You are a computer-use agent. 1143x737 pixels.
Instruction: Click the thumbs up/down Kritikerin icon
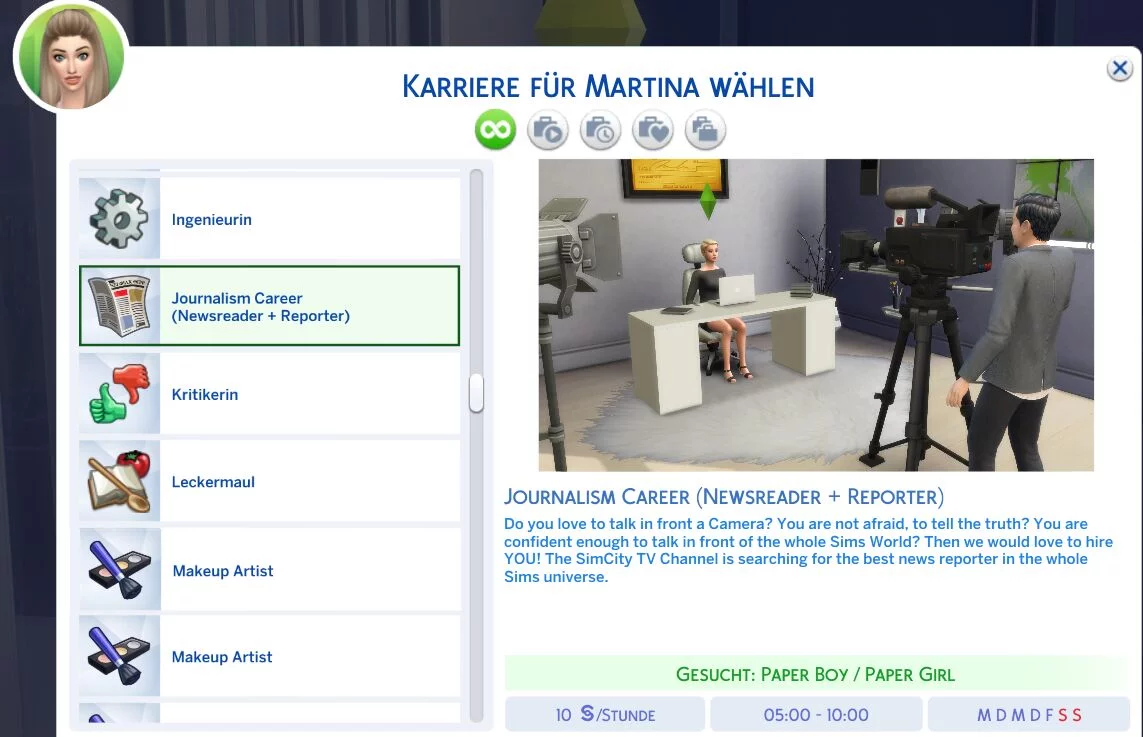120,394
